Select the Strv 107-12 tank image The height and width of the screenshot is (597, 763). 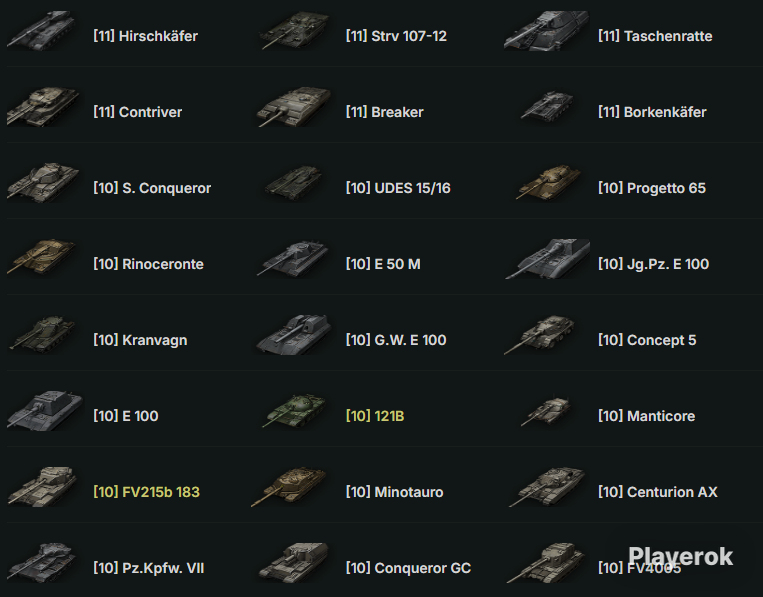click(x=294, y=31)
